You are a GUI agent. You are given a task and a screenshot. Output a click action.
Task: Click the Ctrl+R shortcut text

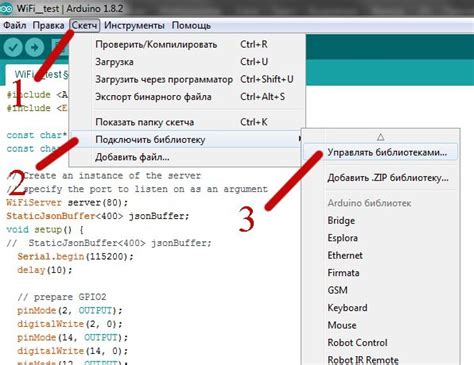pos(254,44)
